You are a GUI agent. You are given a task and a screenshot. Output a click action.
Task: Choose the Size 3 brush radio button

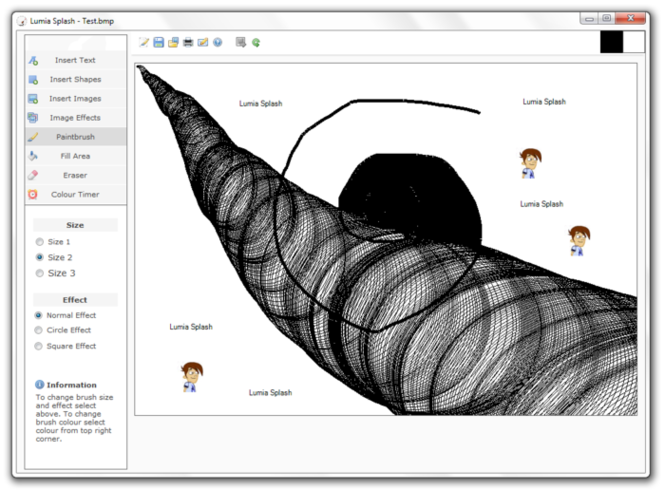tap(40, 273)
